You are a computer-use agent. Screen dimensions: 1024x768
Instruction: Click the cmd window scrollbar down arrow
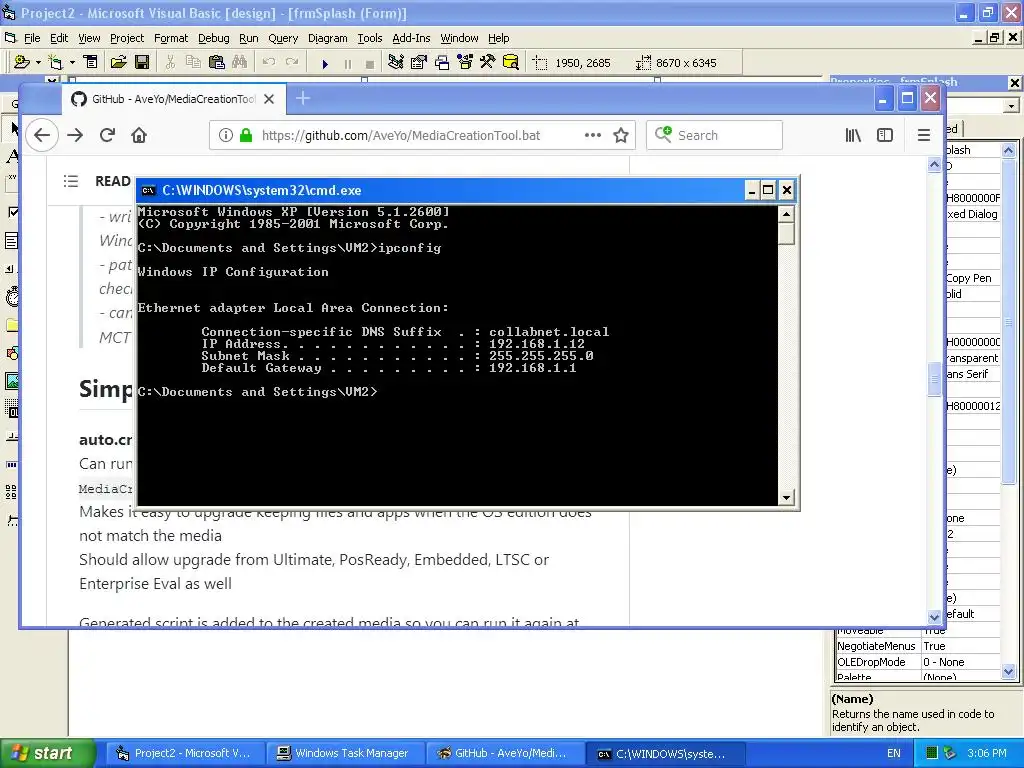[x=786, y=498]
